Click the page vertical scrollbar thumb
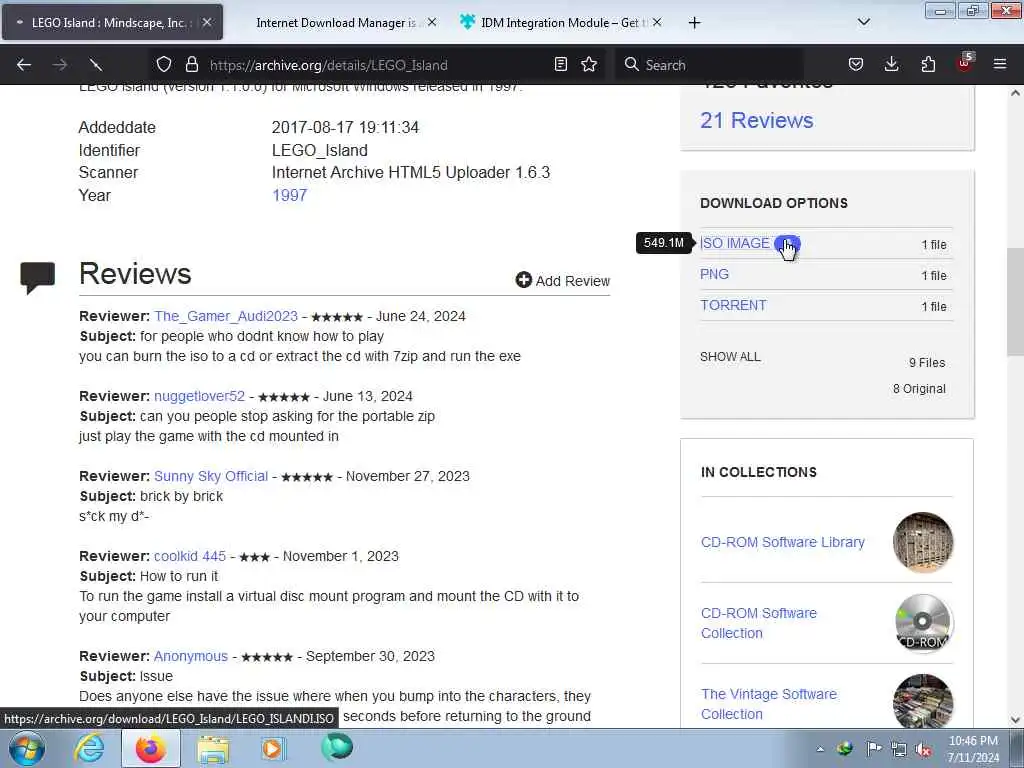The image size is (1024, 768). pos(1015,302)
